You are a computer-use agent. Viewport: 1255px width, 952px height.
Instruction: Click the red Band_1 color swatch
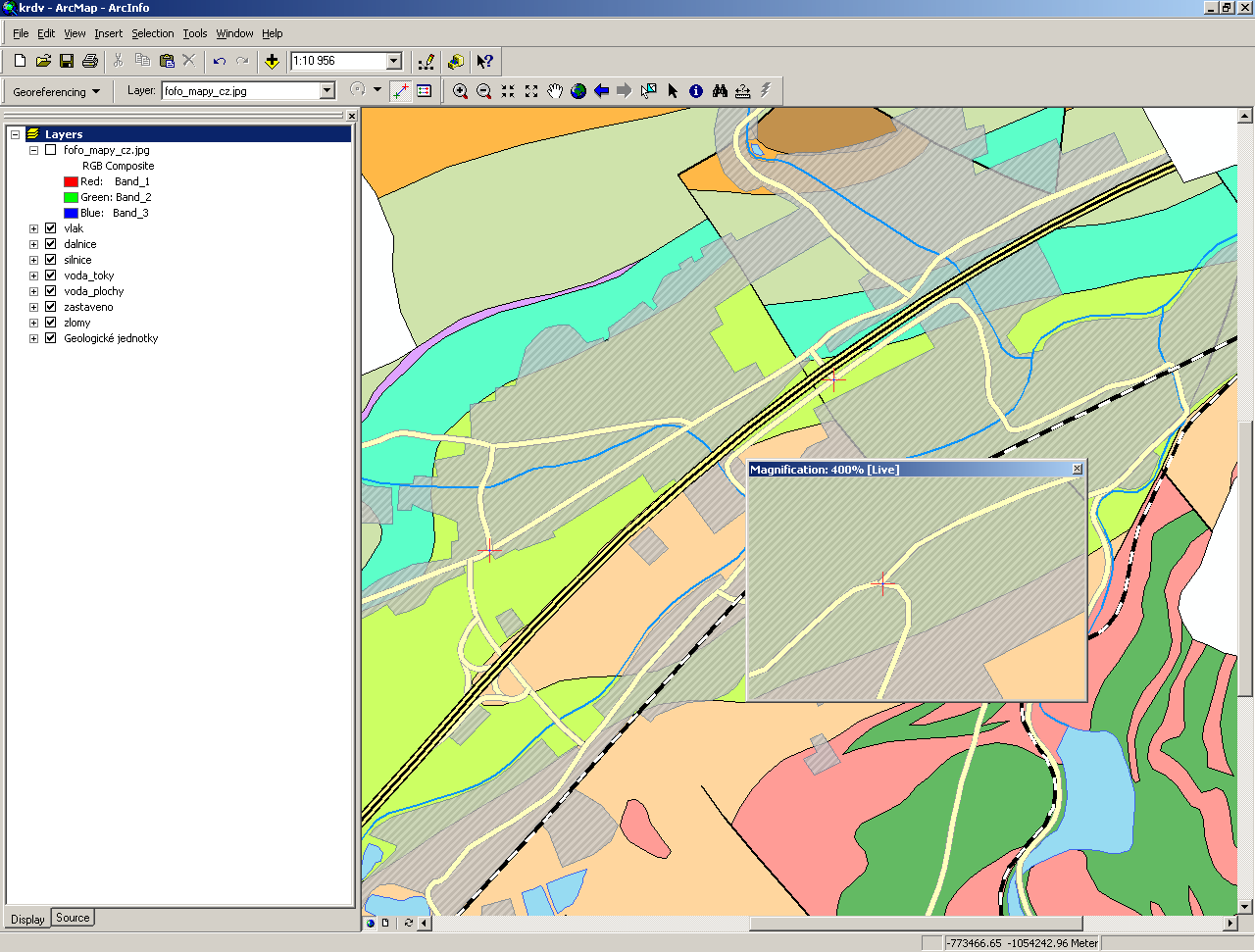point(71,181)
